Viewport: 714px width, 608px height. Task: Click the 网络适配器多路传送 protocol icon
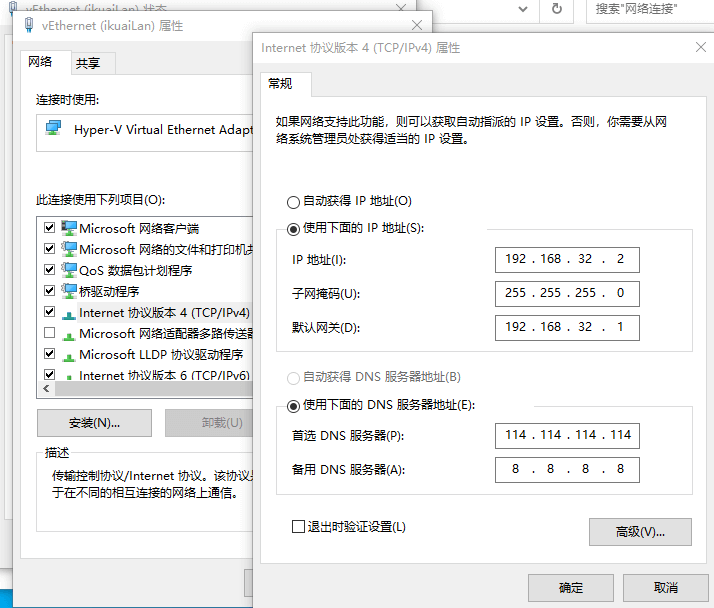click(x=69, y=336)
